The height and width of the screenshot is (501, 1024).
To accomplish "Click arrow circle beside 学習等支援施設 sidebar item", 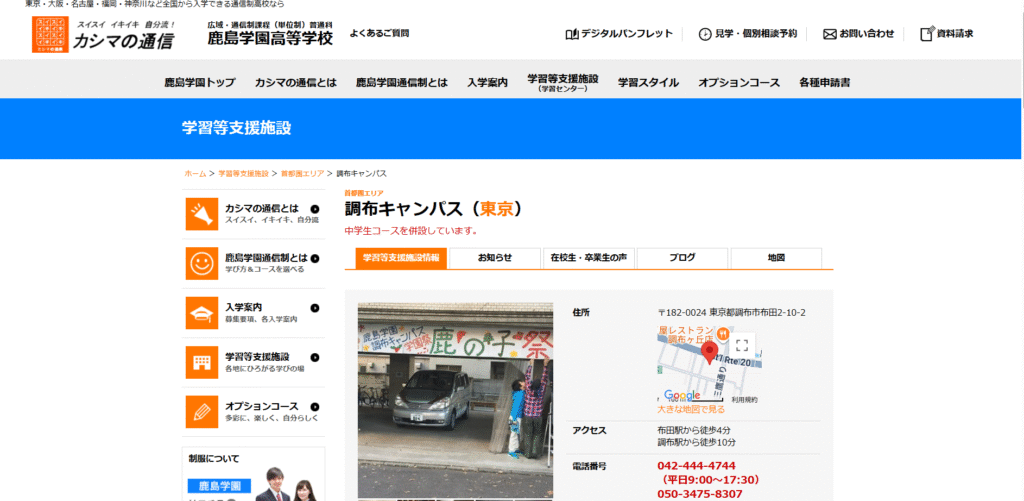I will [315, 357].
